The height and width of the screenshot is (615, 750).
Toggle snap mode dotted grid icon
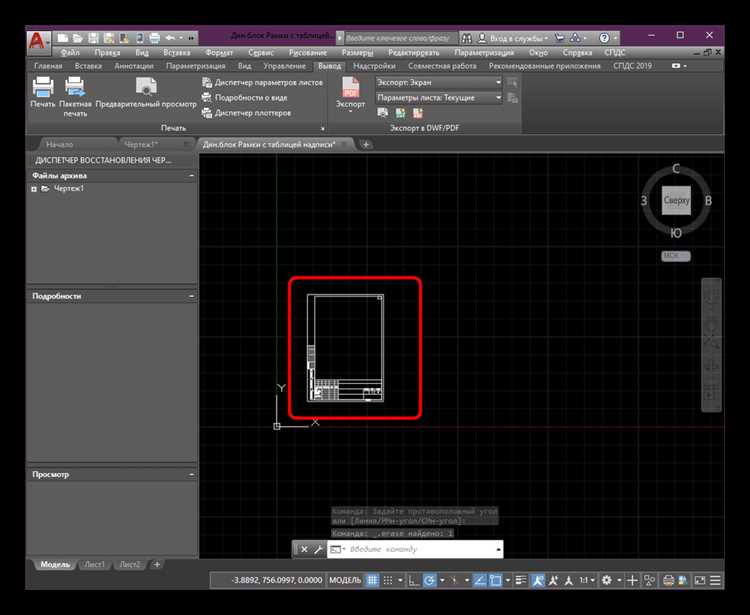click(388, 581)
